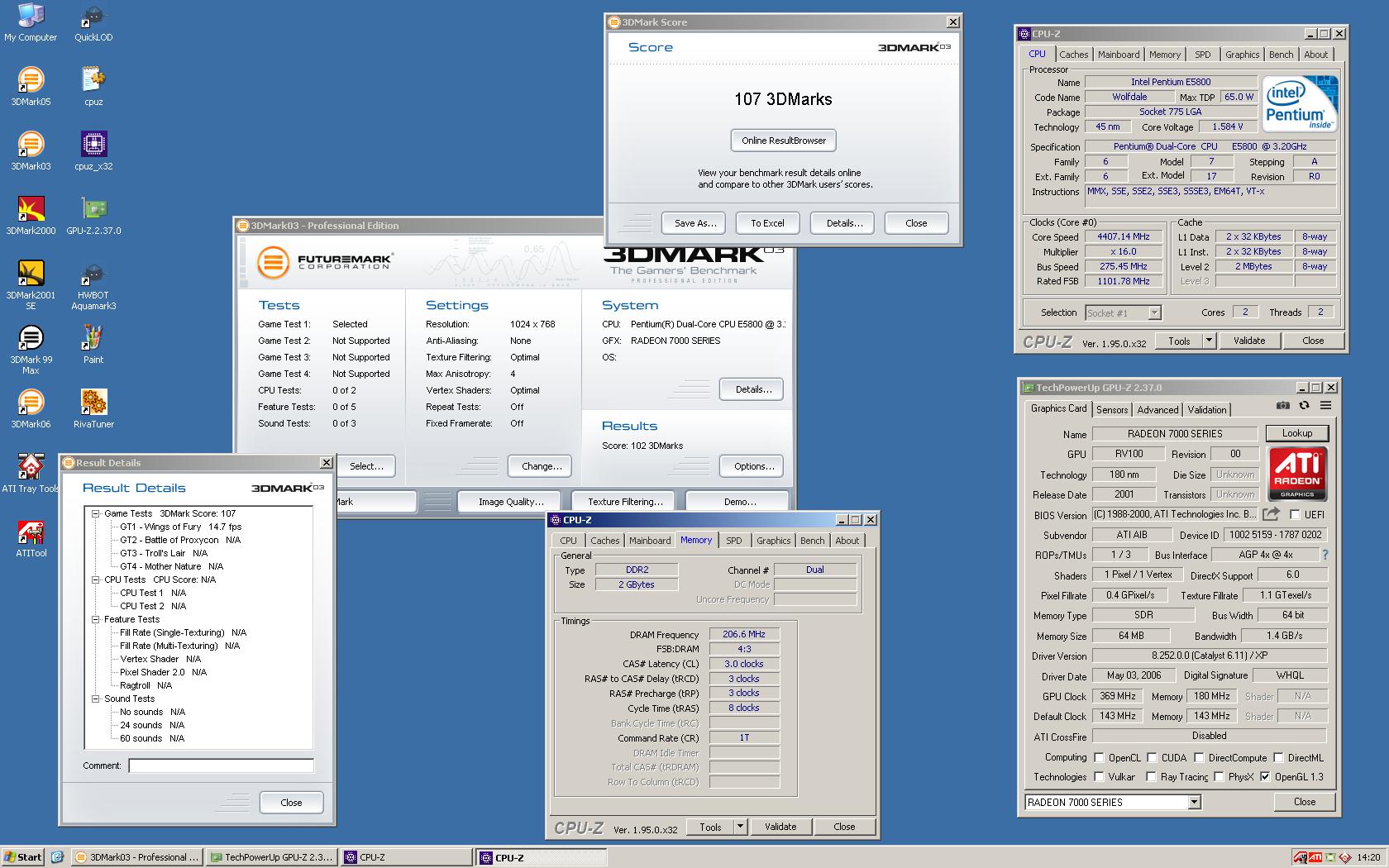Toggle the DirectCompute checkbox
Image resolution: width=1389 pixels, height=868 pixels.
coord(1199,757)
